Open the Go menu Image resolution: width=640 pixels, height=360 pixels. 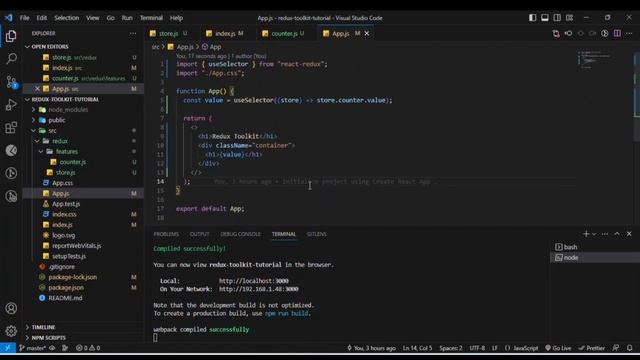coord(111,18)
